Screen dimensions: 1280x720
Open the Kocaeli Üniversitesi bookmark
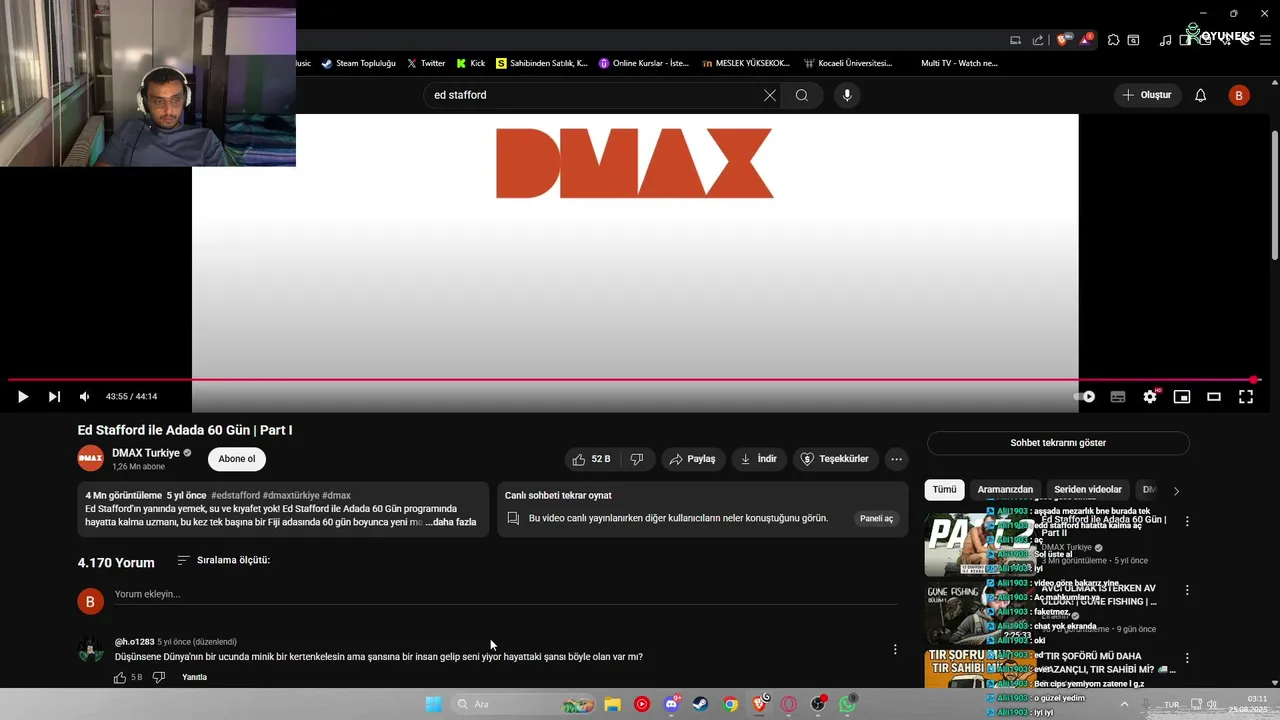coord(849,63)
